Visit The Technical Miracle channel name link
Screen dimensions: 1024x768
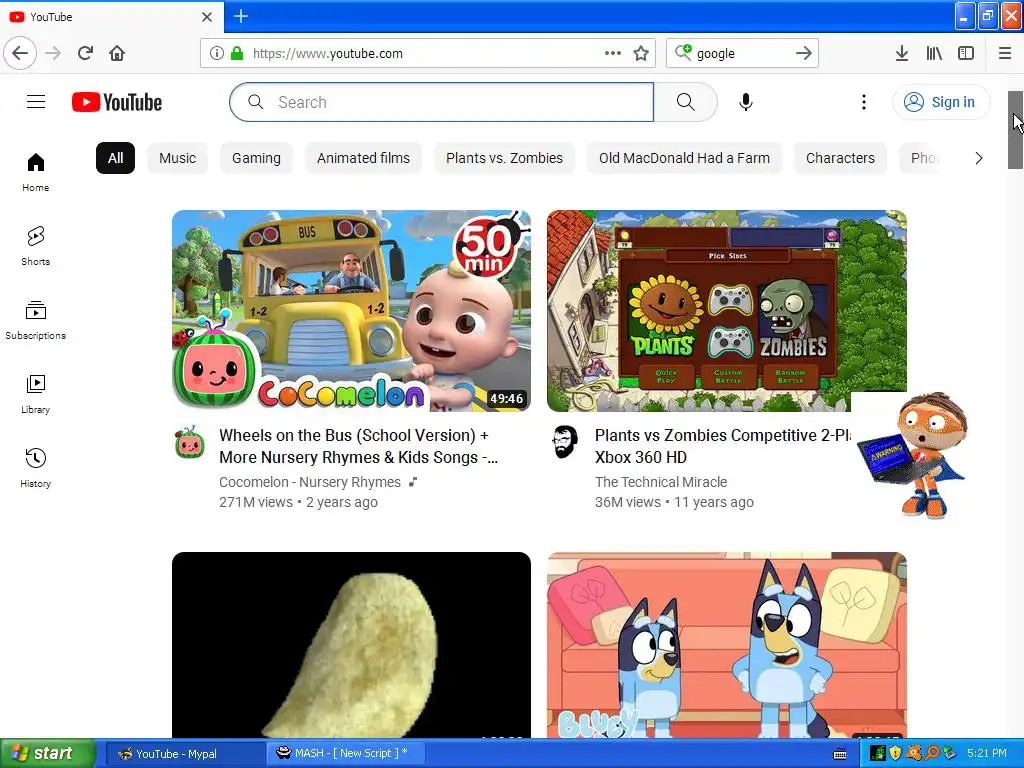pos(661,482)
